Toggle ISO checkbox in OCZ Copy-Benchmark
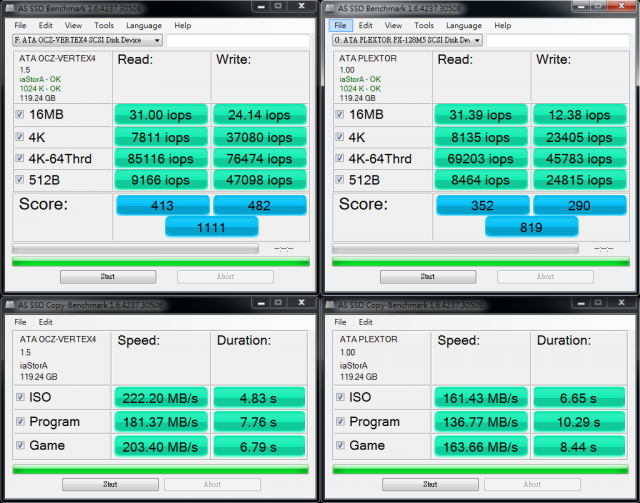The height and width of the screenshot is (503, 640). pyautogui.click(x=20, y=397)
